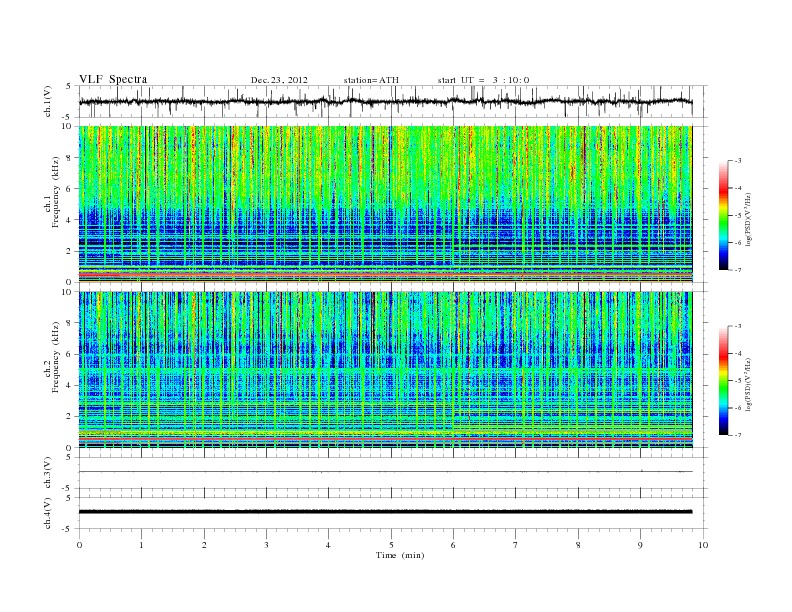This screenshot has height=612, width=792.
Task: Click the '2' tick on the Time axis
Action: pyautogui.click(x=204, y=545)
